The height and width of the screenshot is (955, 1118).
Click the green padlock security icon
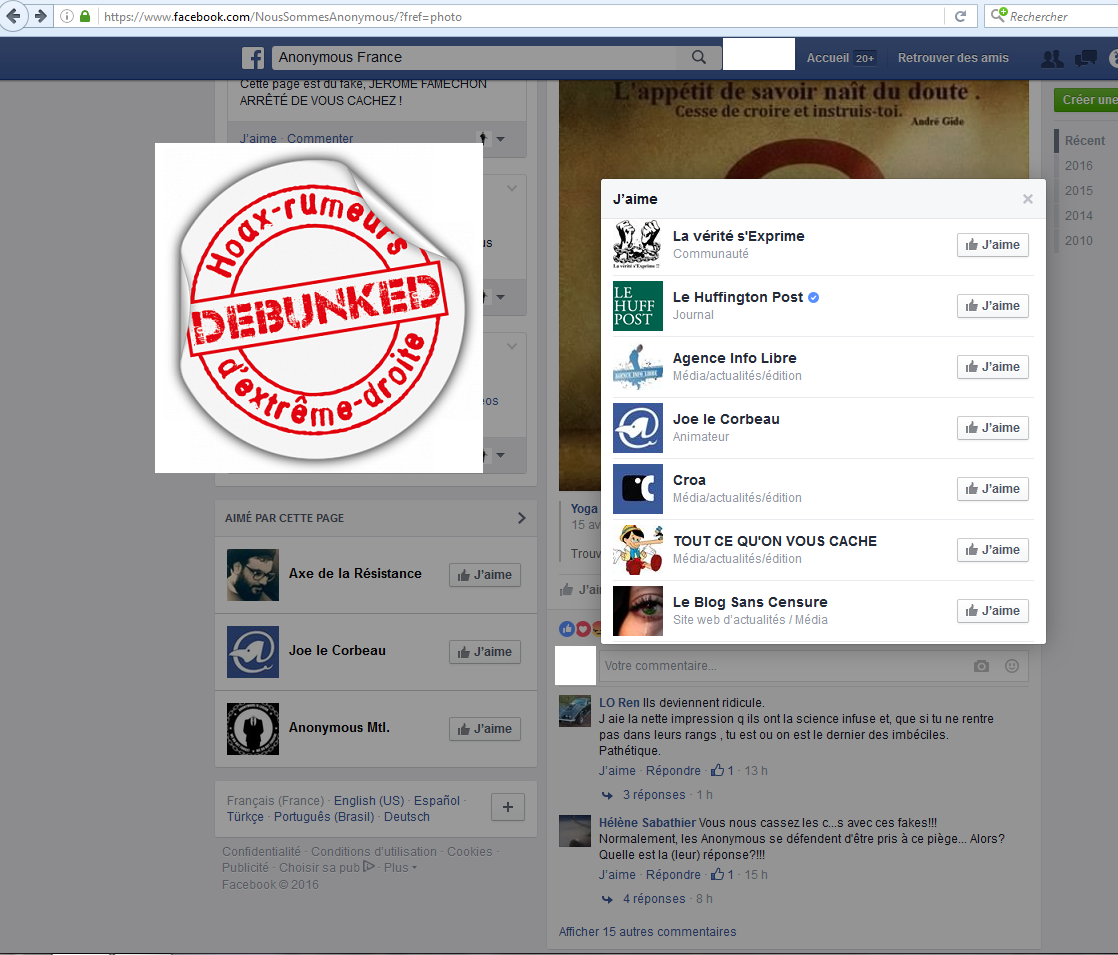click(85, 16)
